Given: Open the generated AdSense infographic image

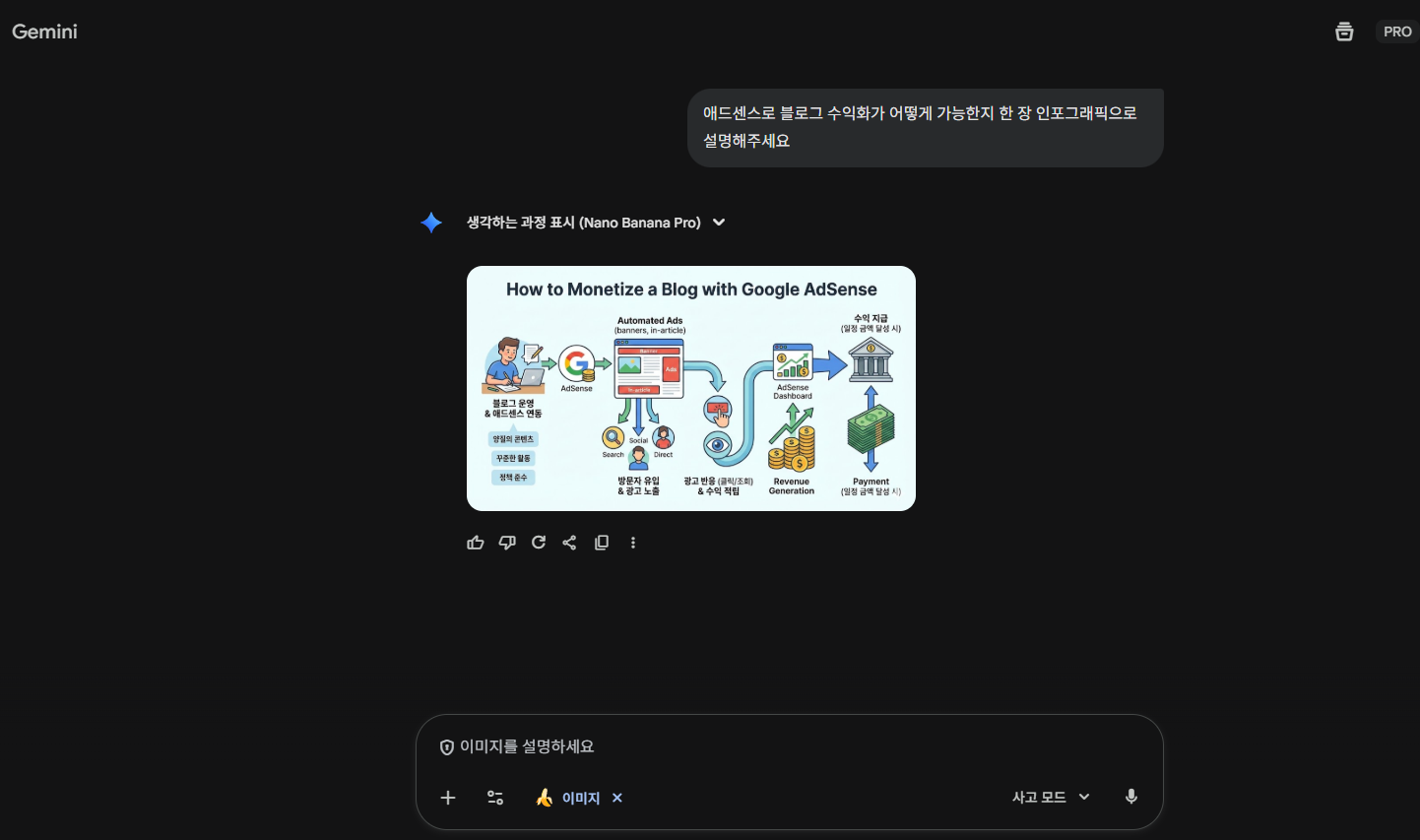Looking at the screenshot, I should pos(691,388).
